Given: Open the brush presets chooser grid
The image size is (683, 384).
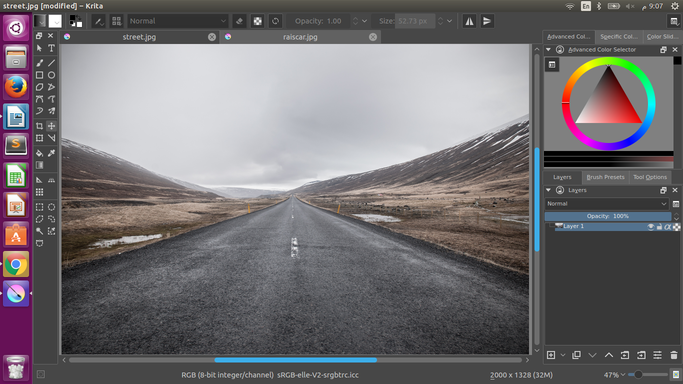Looking at the screenshot, I should click(116, 21).
